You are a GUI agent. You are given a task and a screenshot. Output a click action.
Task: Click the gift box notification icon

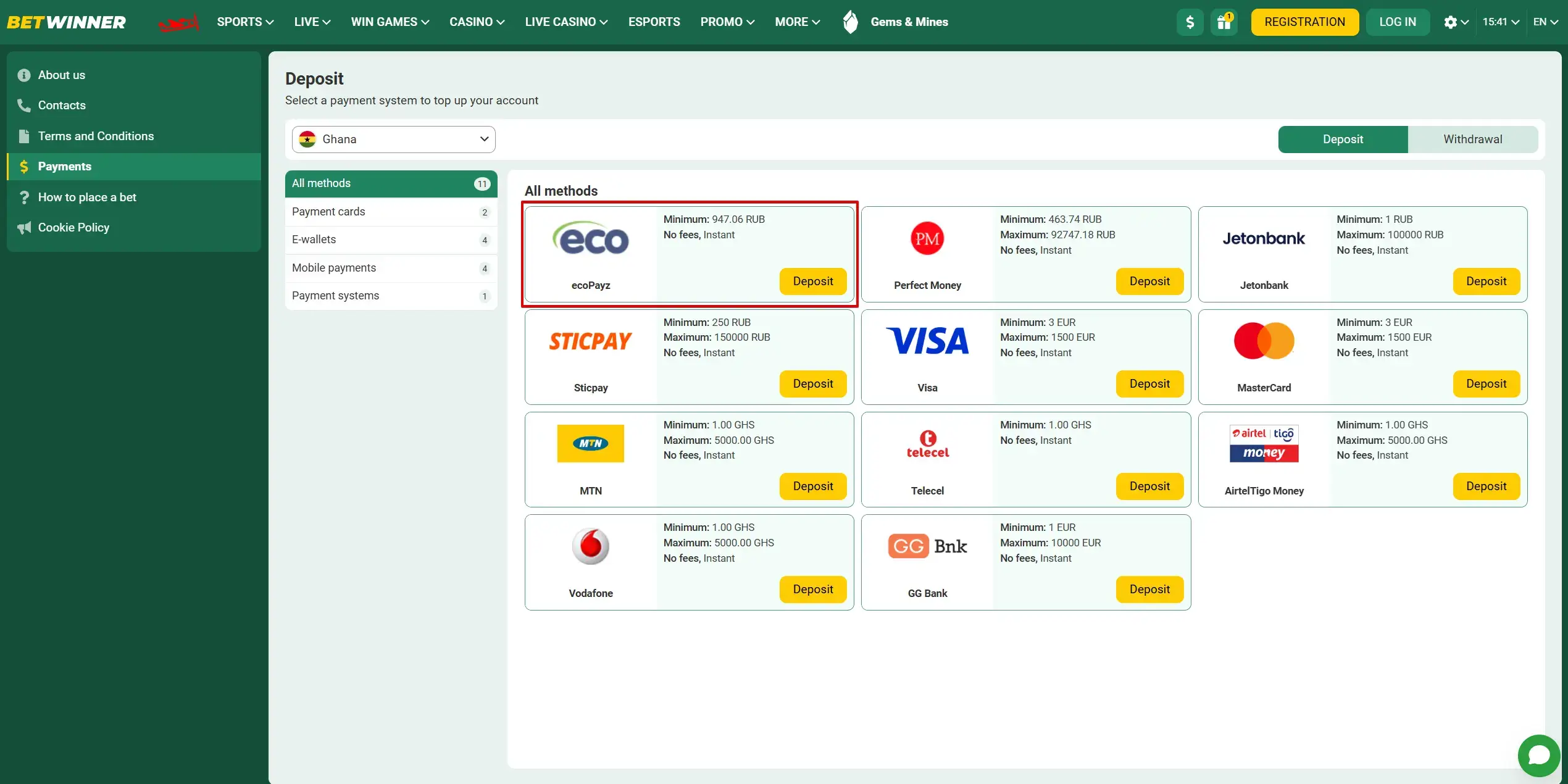pyautogui.click(x=1224, y=22)
